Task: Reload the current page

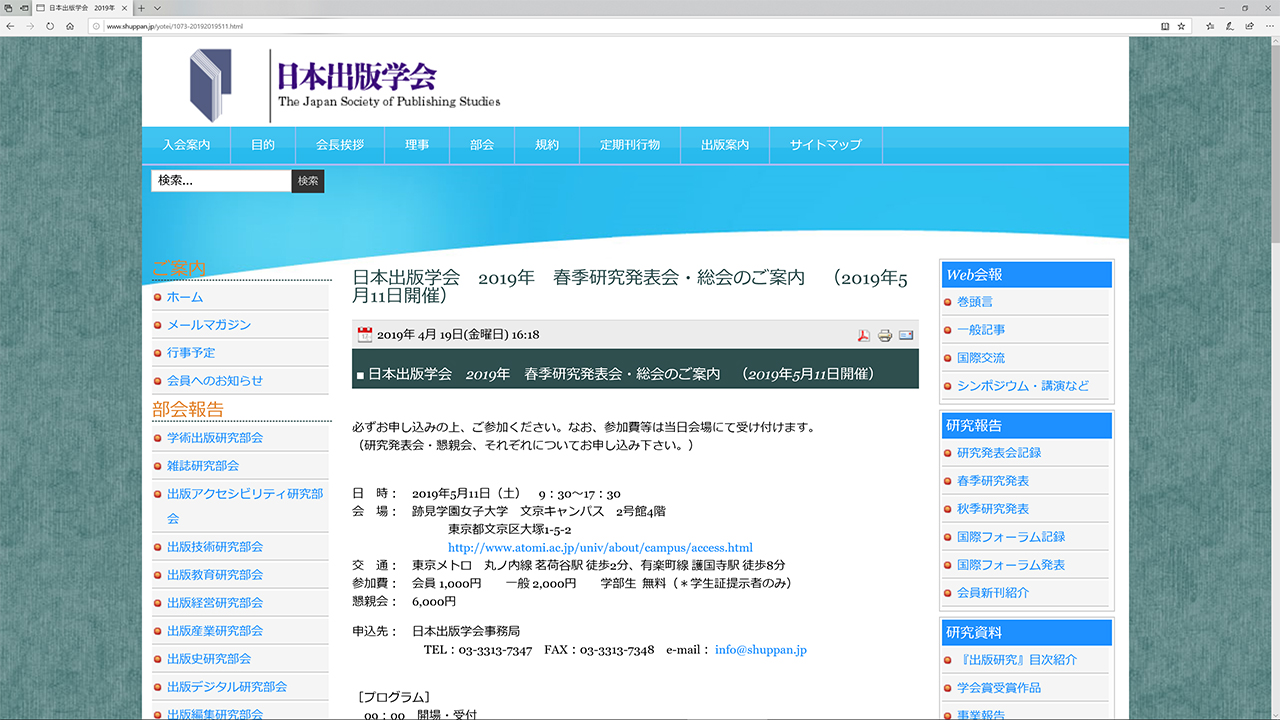Action: (x=50, y=26)
